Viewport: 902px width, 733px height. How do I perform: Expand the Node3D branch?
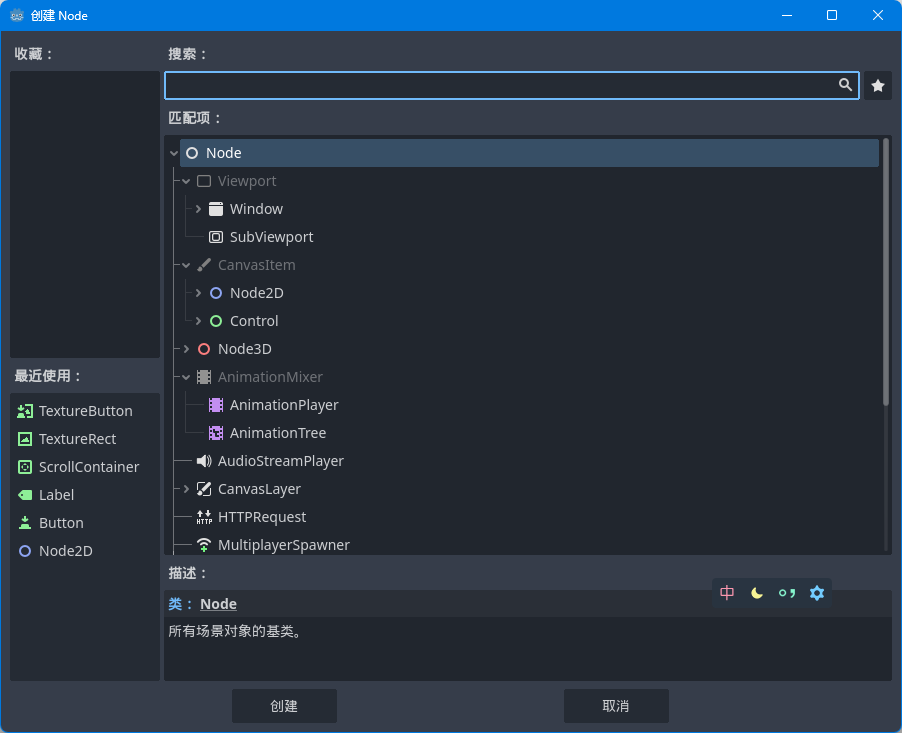click(x=186, y=349)
